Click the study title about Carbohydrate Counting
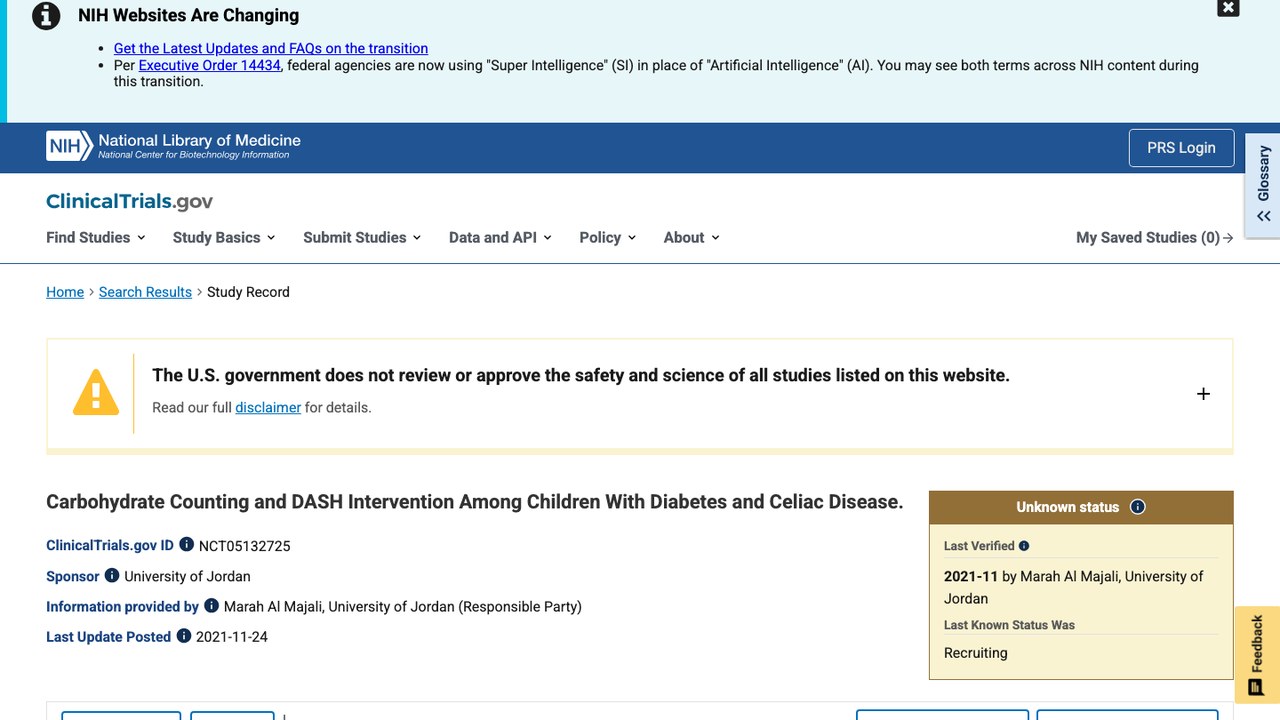 tap(475, 501)
